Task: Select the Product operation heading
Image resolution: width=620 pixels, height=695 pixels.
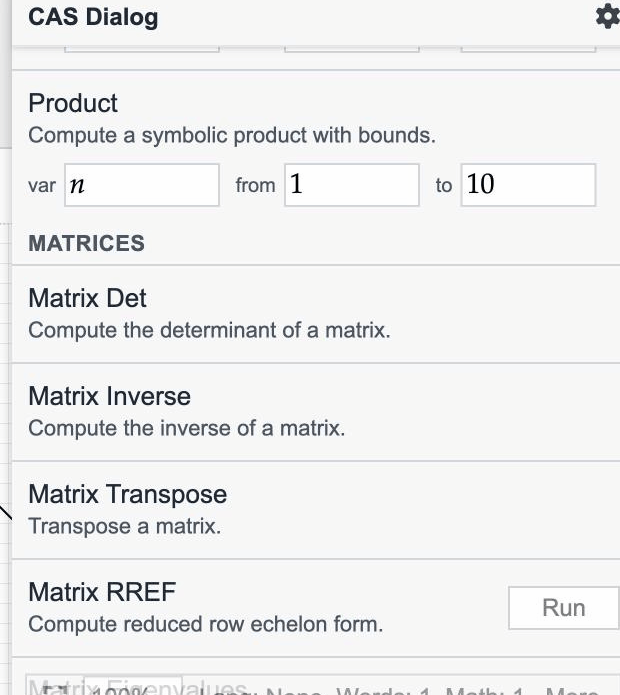Action: pos(73,103)
